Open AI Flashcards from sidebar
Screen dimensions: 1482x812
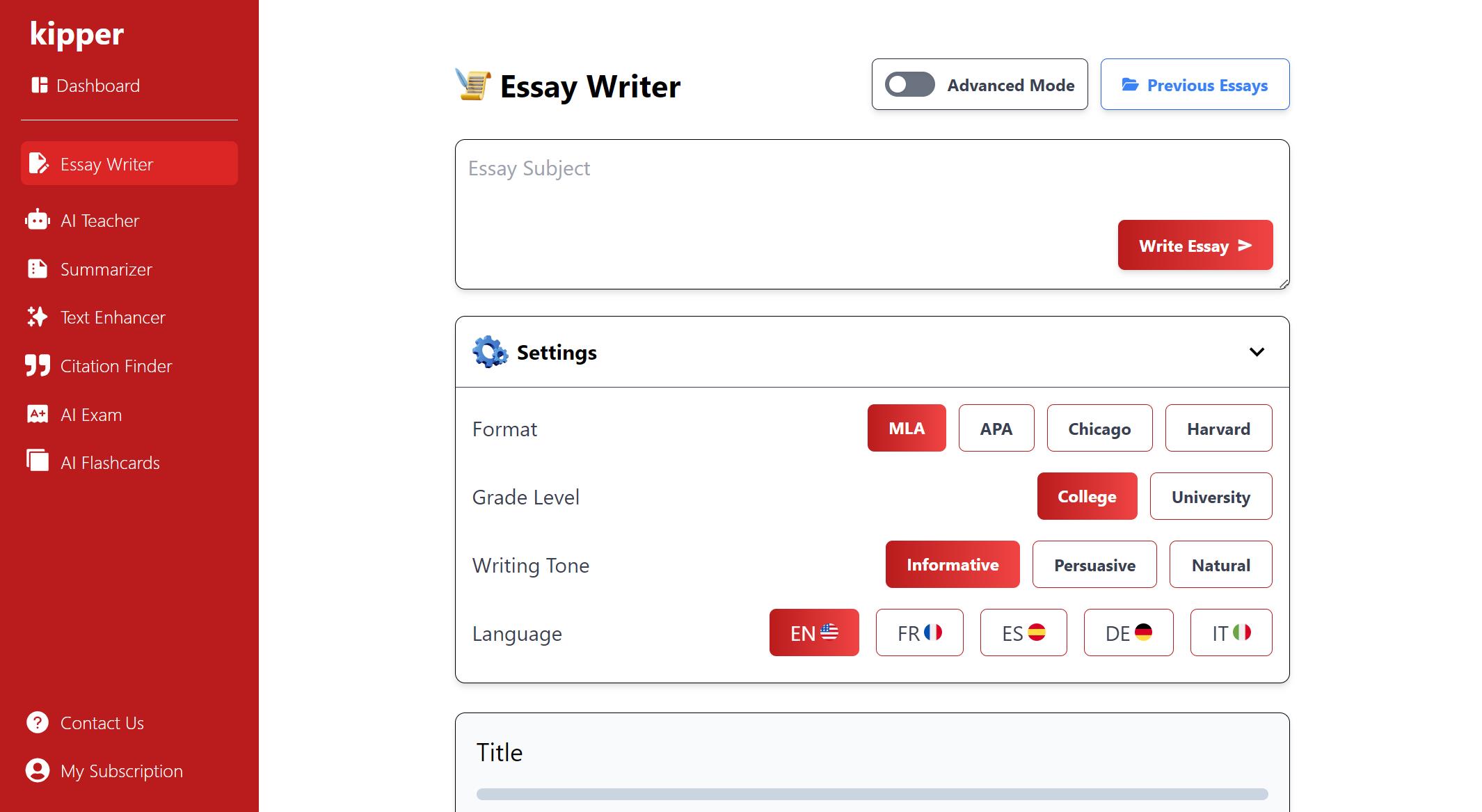[x=110, y=462]
